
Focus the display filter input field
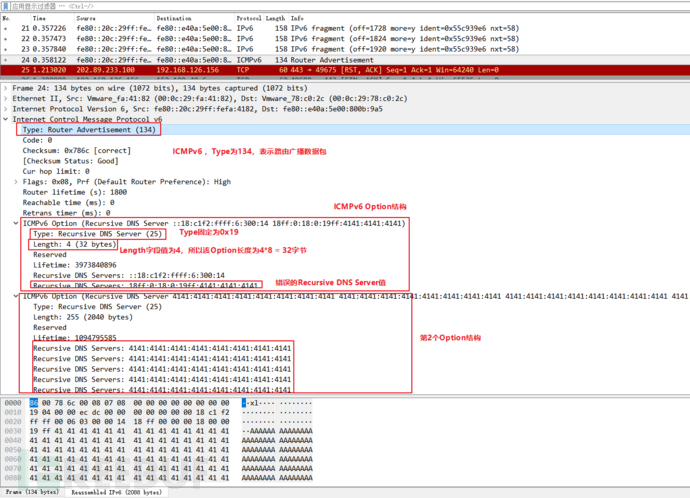348,6
